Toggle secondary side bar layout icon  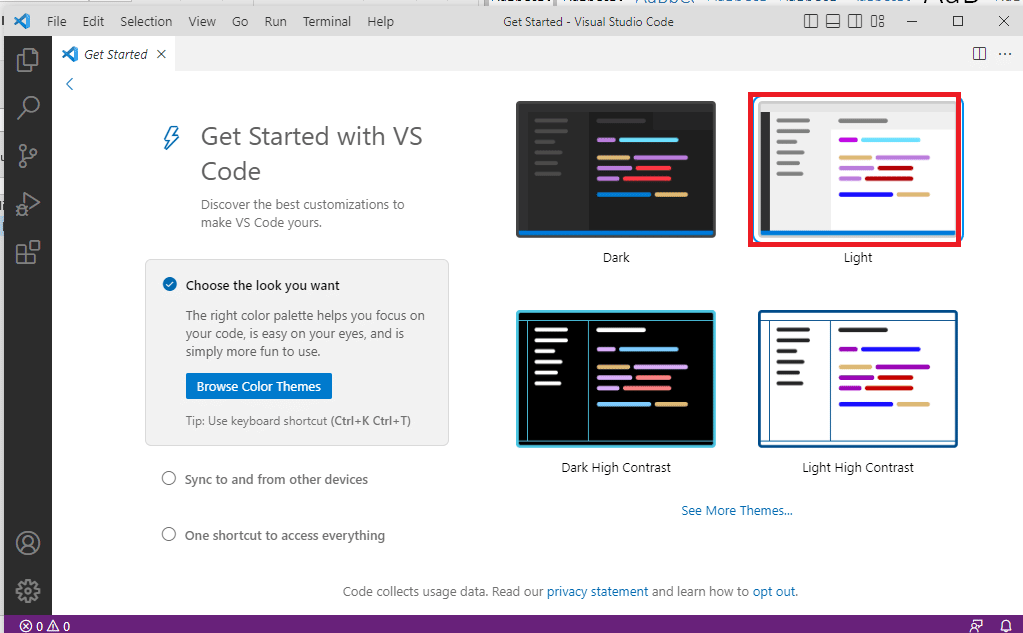click(855, 22)
